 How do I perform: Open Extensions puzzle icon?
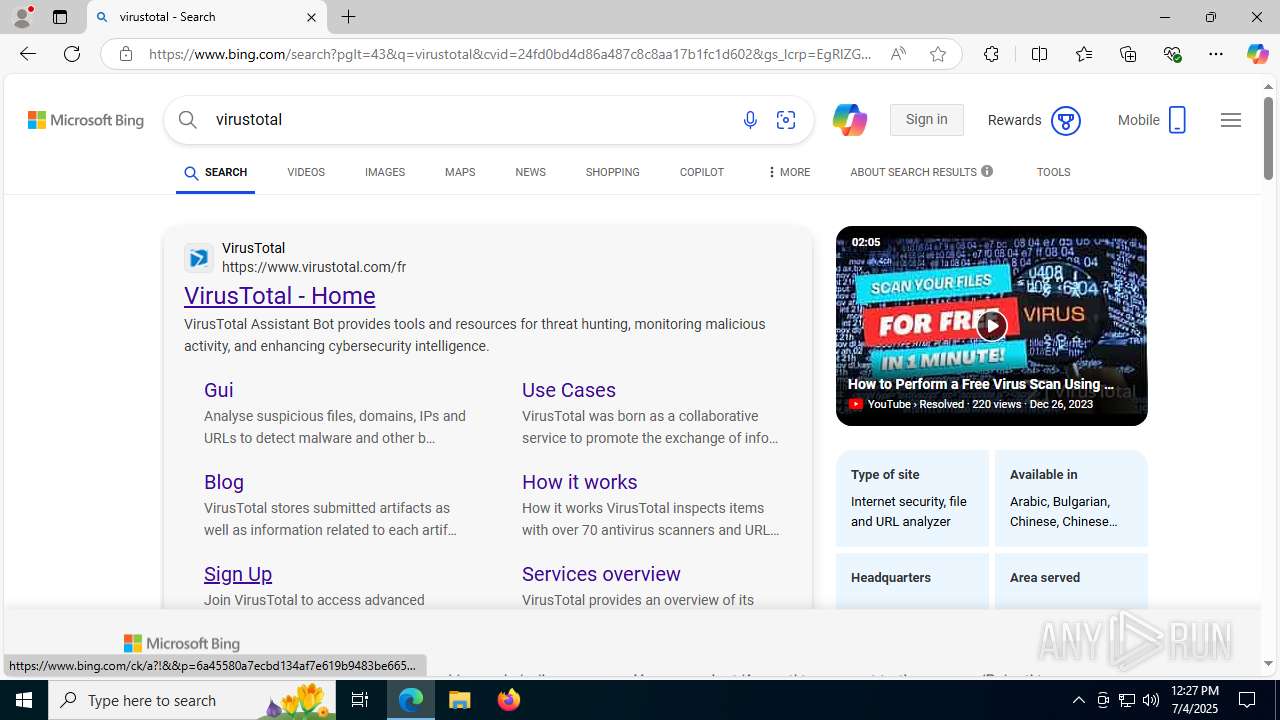click(x=991, y=54)
